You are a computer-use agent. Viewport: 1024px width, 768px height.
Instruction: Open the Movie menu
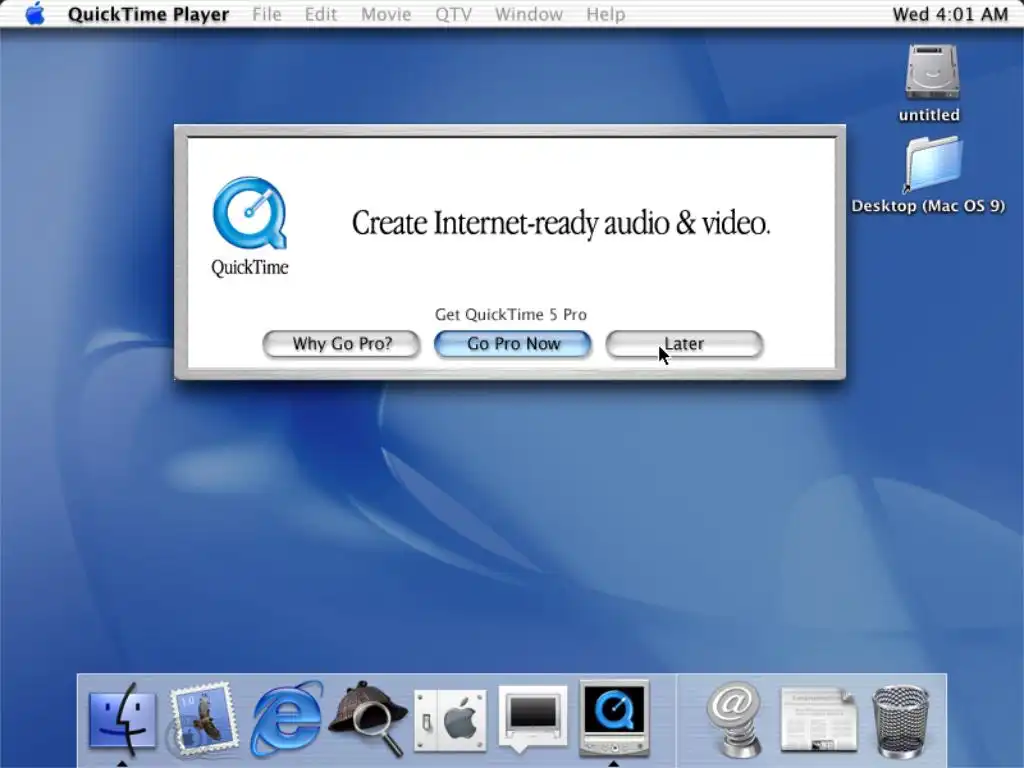[x=386, y=14]
